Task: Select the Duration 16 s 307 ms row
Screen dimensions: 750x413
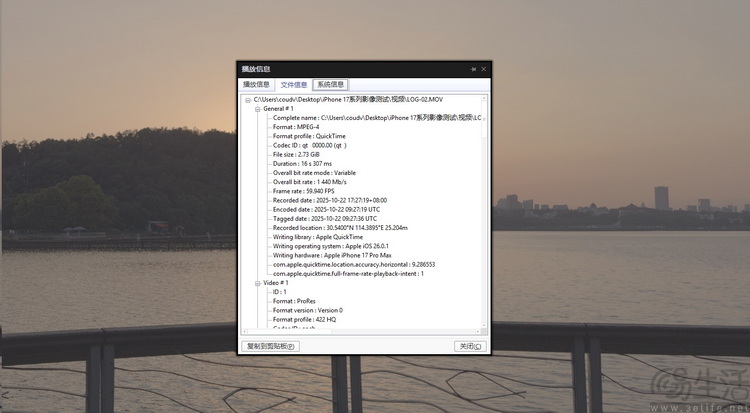Action: (x=302, y=164)
